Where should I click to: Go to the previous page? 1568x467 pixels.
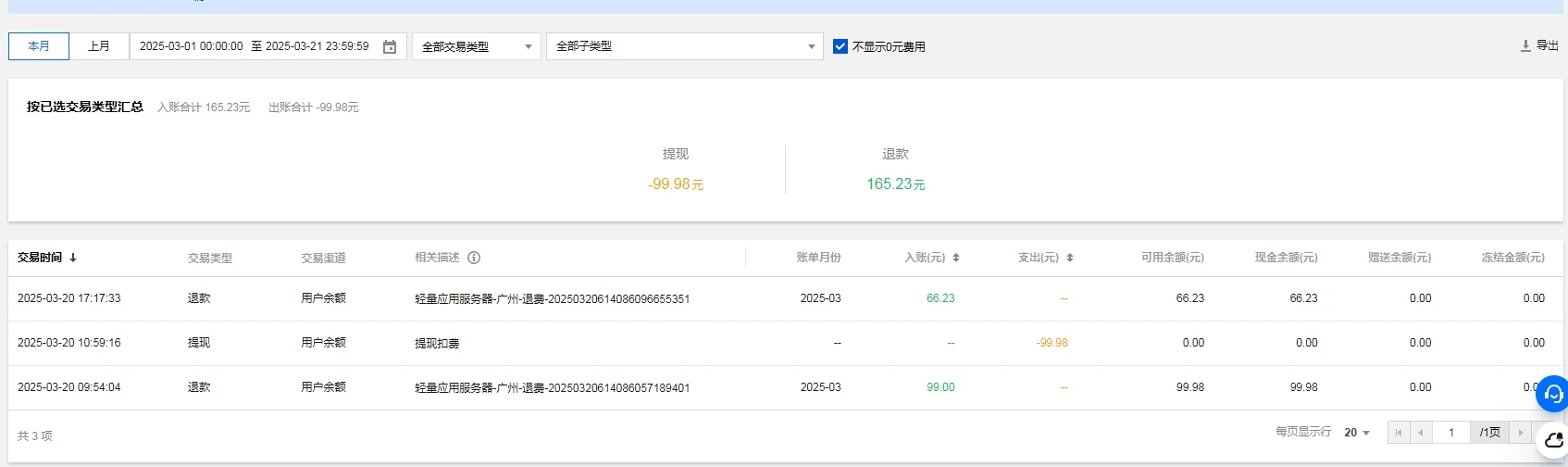coord(1421,433)
